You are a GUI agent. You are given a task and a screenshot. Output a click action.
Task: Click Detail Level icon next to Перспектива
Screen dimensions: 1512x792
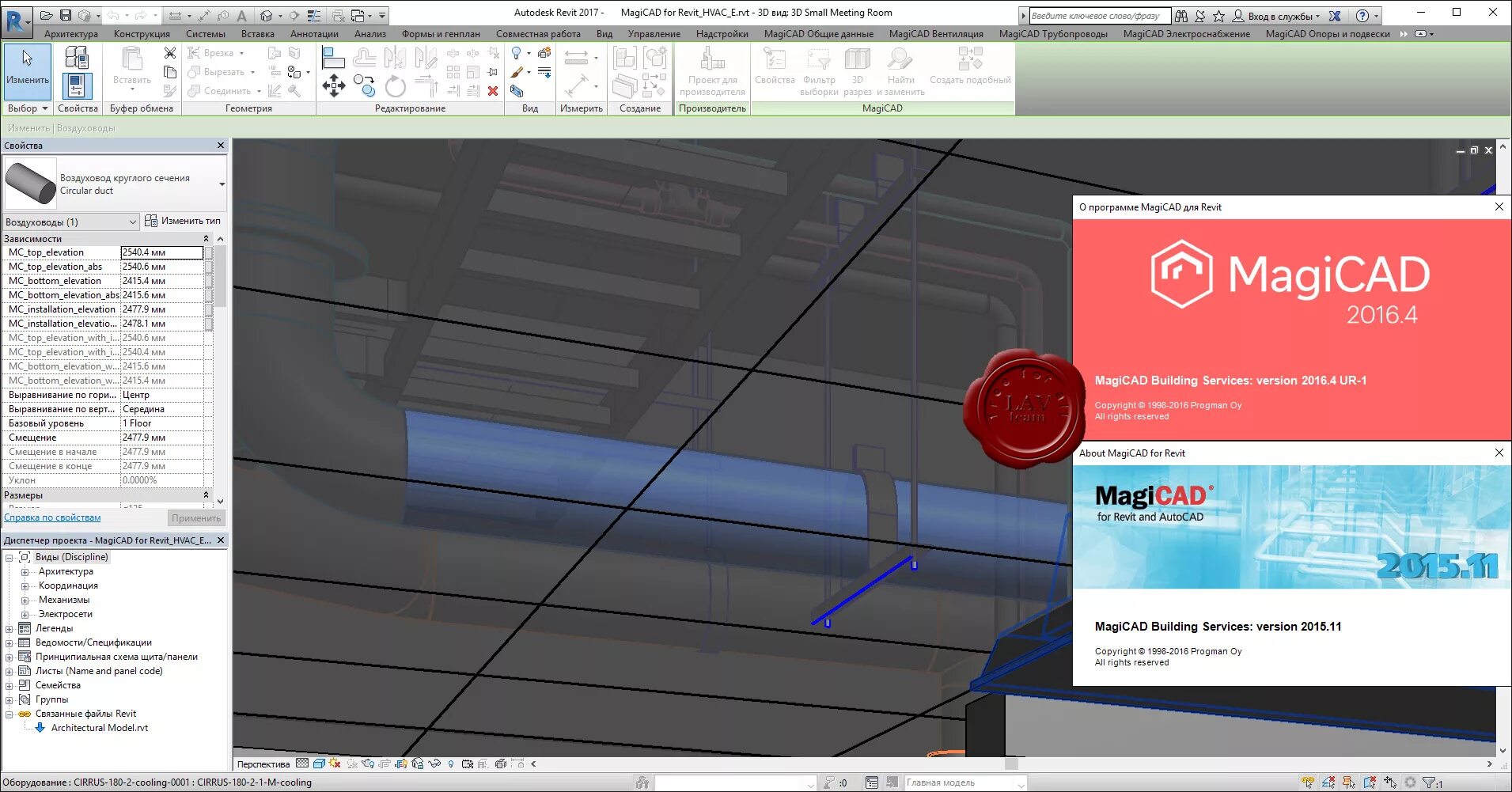click(x=302, y=764)
